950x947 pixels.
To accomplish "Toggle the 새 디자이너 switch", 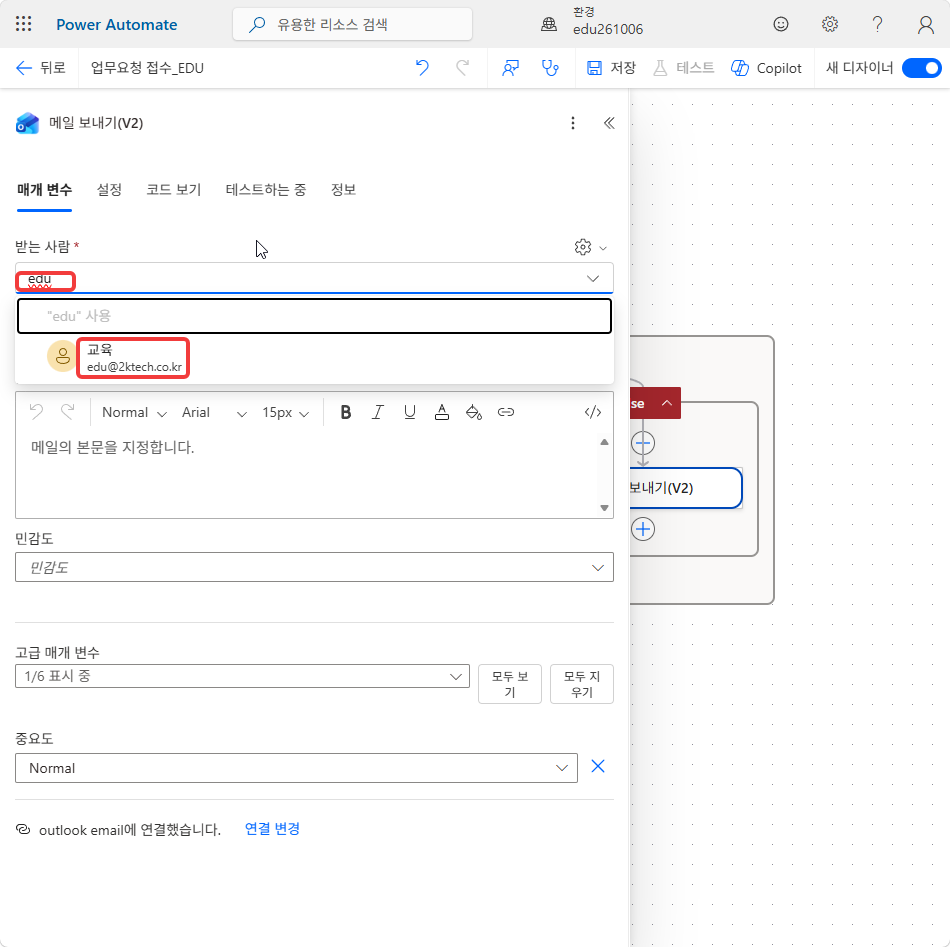I will click(x=921, y=68).
